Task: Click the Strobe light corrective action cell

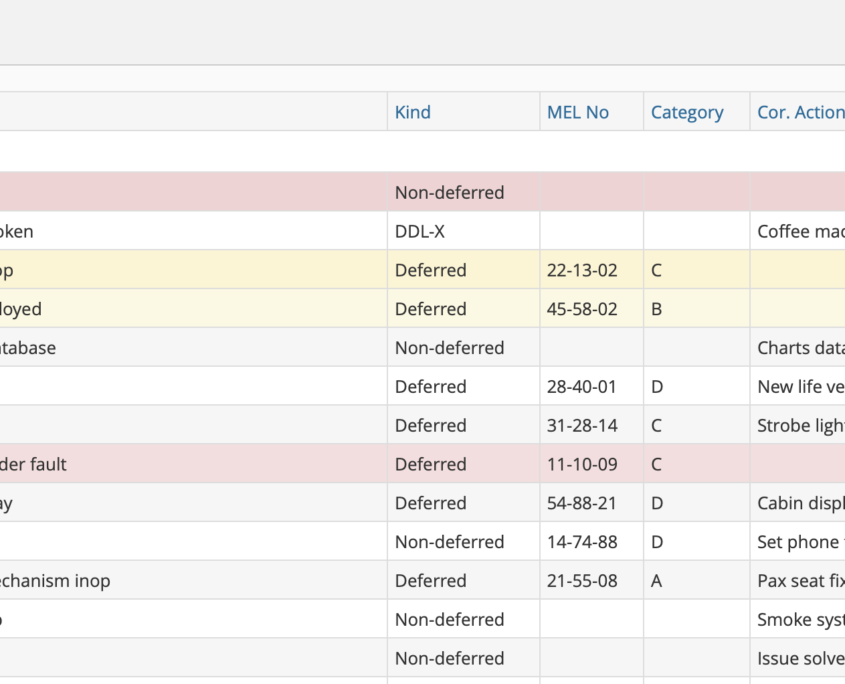Action: 799,426
